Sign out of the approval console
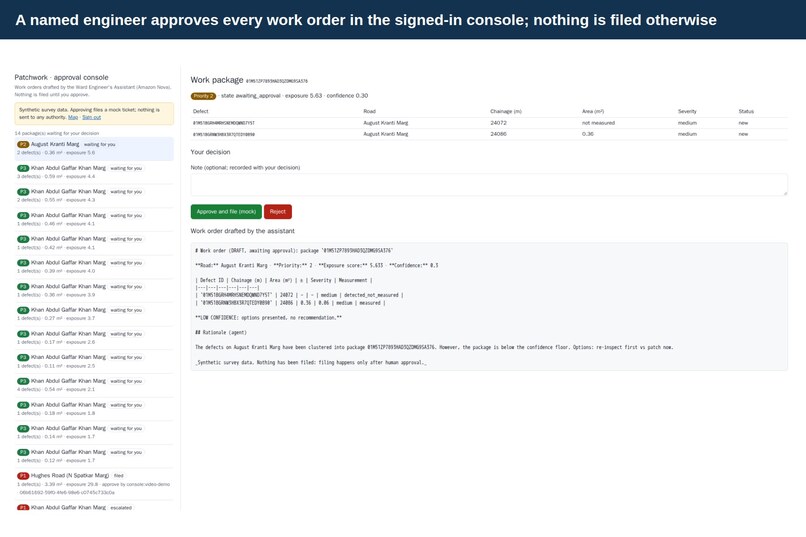 click(91, 117)
